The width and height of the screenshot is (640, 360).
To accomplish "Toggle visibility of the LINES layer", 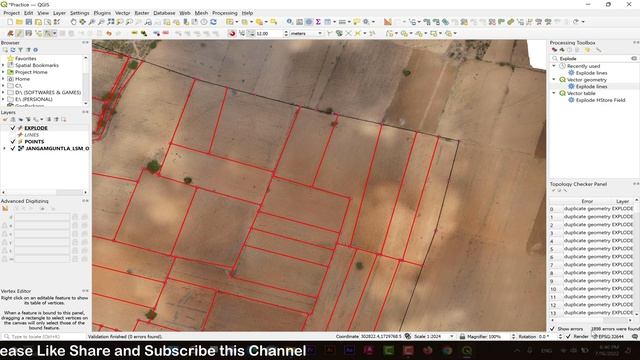I will 13,135.
